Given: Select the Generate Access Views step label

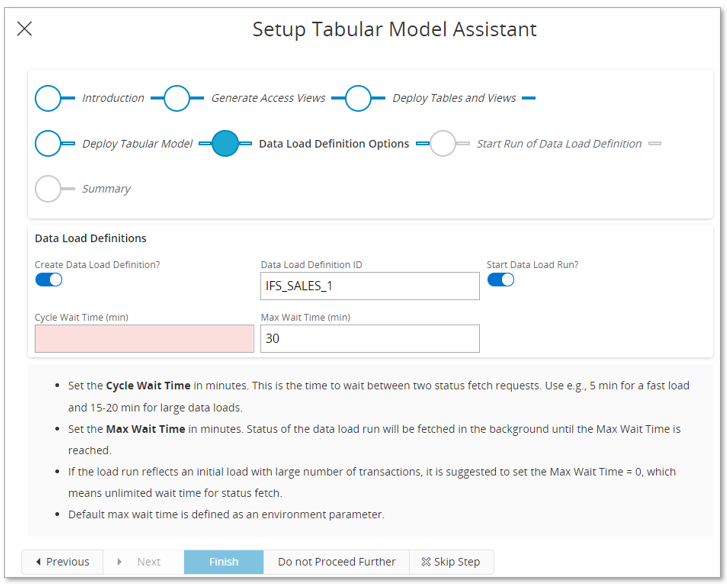Looking at the screenshot, I should [268, 98].
